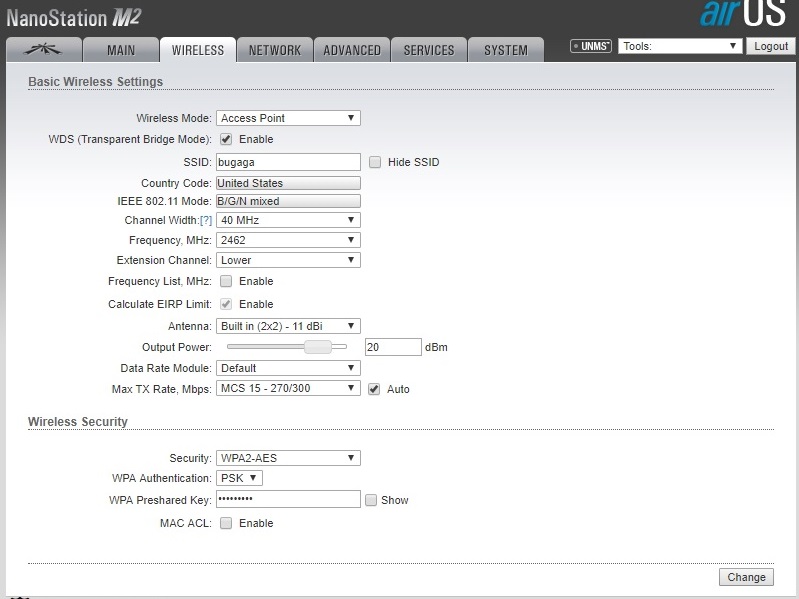Click the Wireless Security heading
Image resolution: width=799 pixels, height=599 pixels.
(x=77, y=422)
